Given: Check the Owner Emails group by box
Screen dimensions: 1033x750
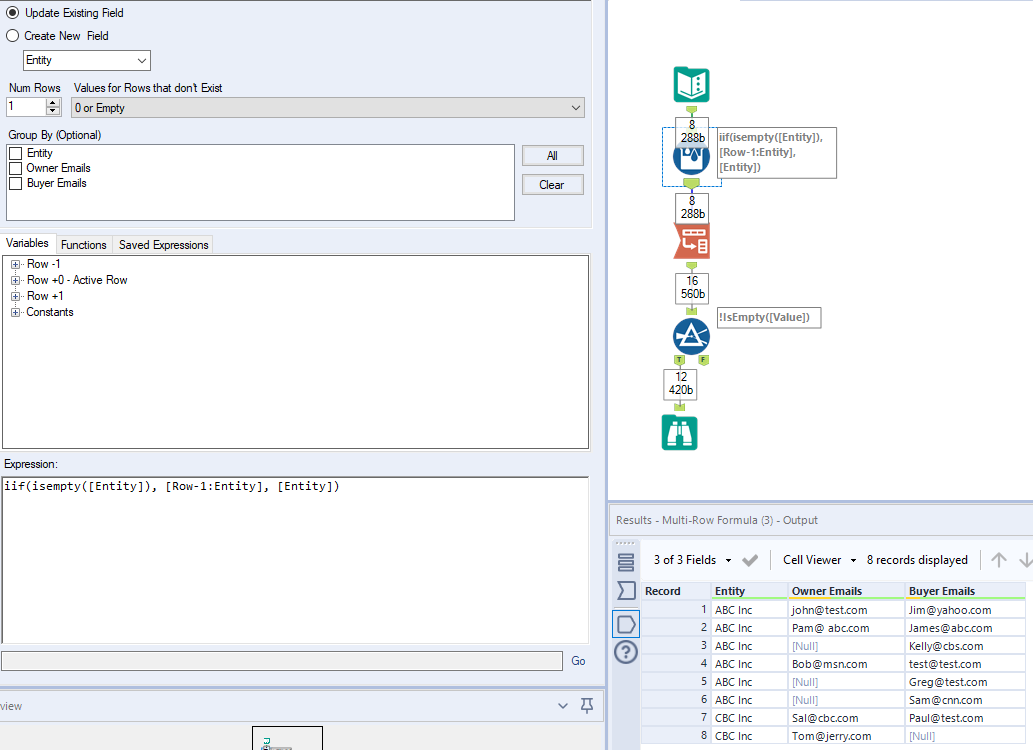Looking at the screenshot, I should click(15, 167).
